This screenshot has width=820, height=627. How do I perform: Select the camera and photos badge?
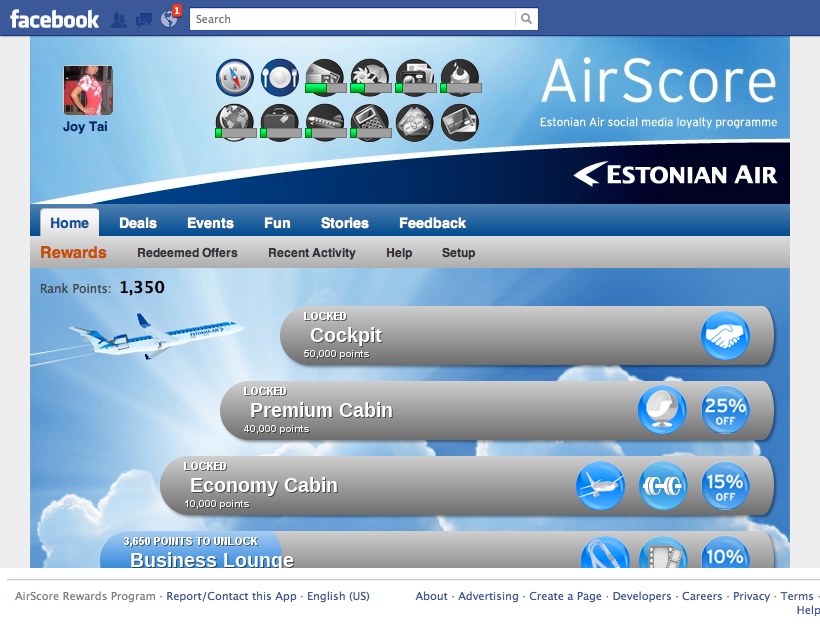415,77
